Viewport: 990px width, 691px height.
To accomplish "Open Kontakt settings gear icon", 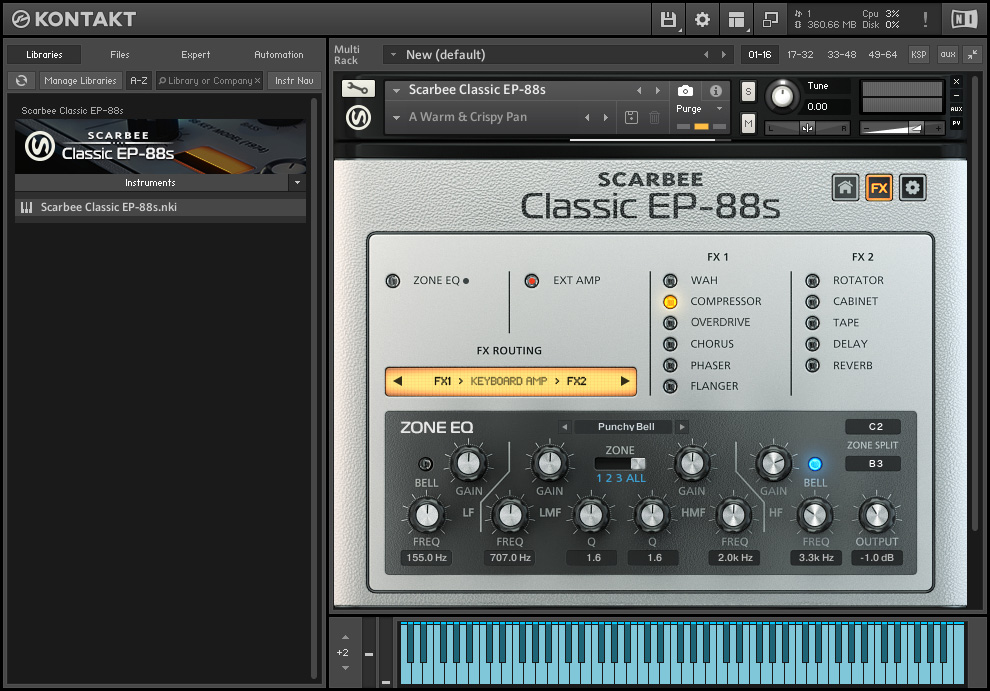I will coord(702,19).
